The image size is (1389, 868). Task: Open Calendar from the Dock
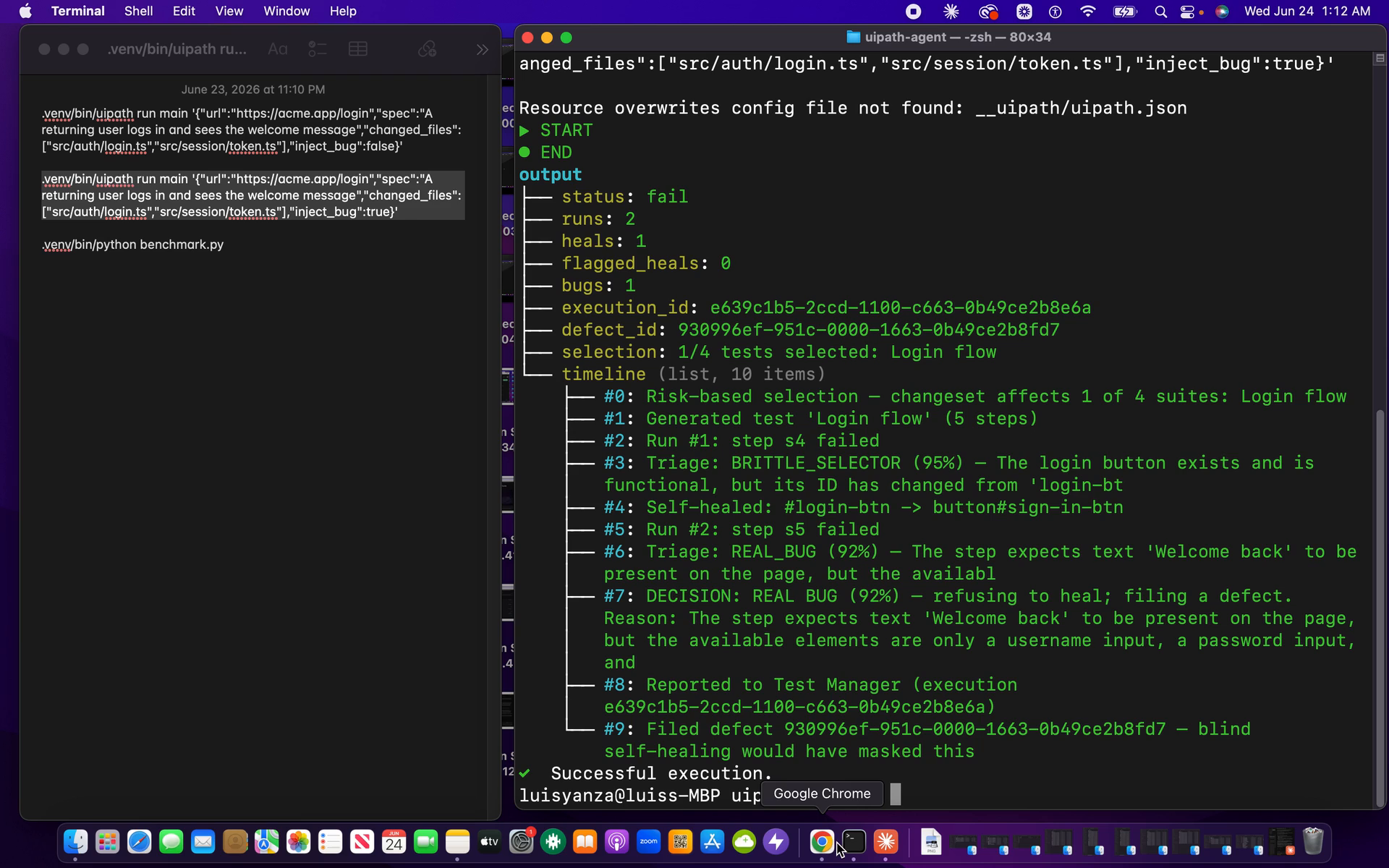pyautogui.click(x=394, y=841)
